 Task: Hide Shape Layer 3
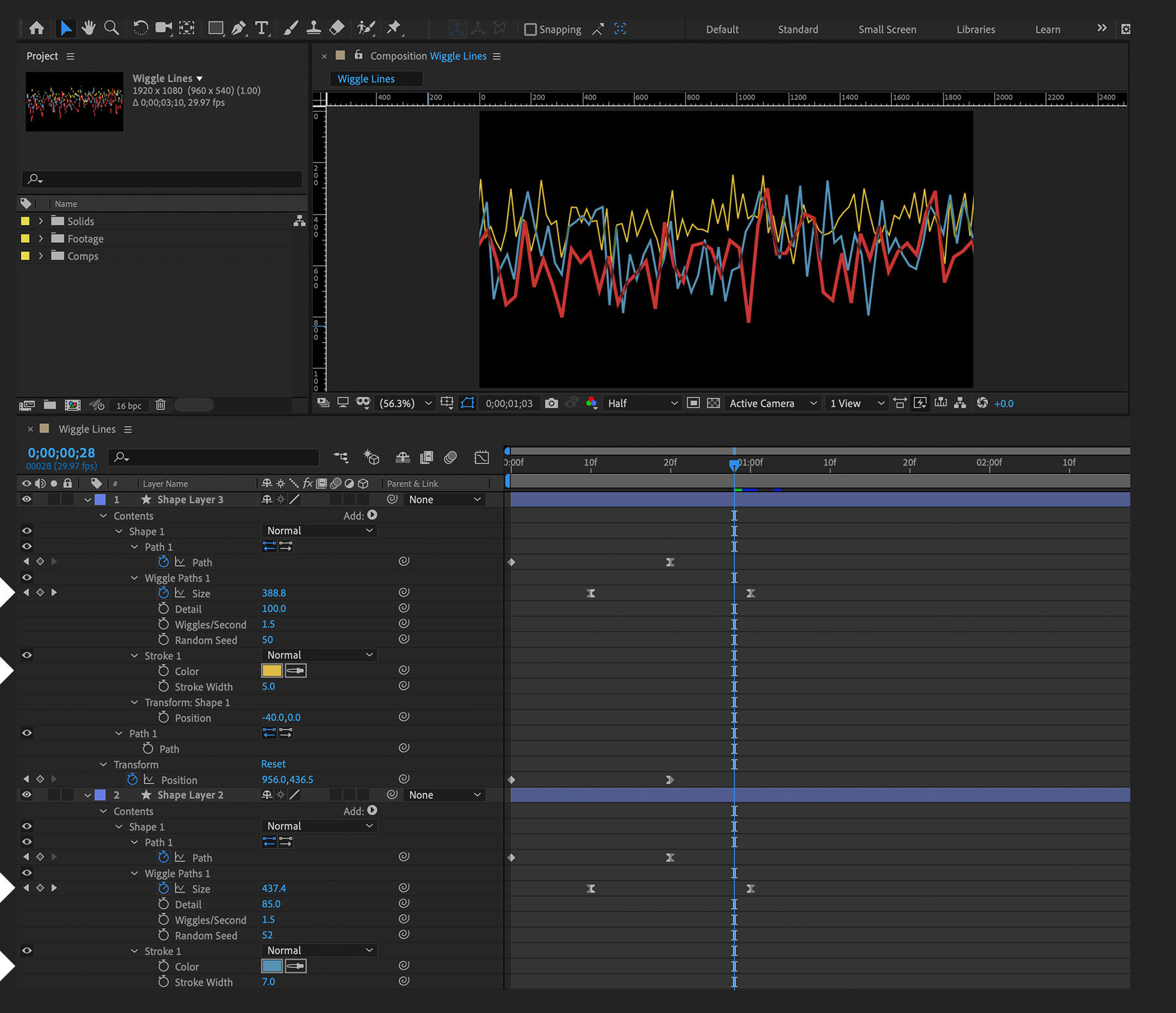pos(27,499)
